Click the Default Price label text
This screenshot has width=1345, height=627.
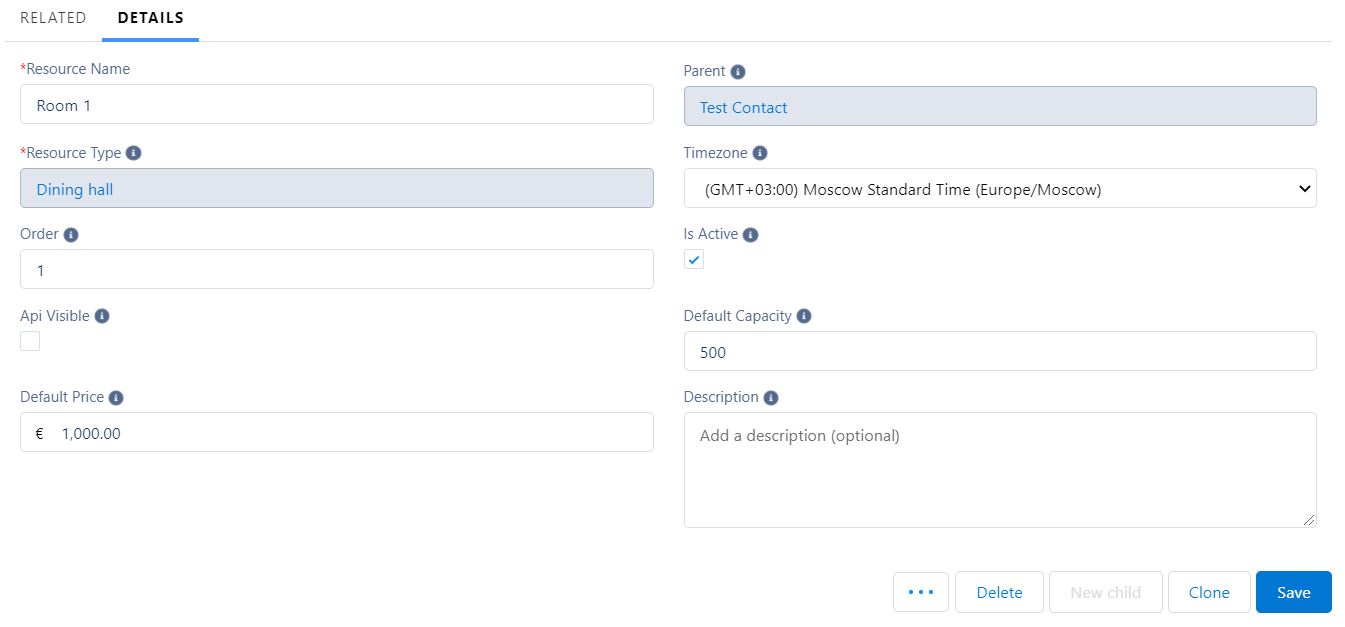[x=62, y=397]
